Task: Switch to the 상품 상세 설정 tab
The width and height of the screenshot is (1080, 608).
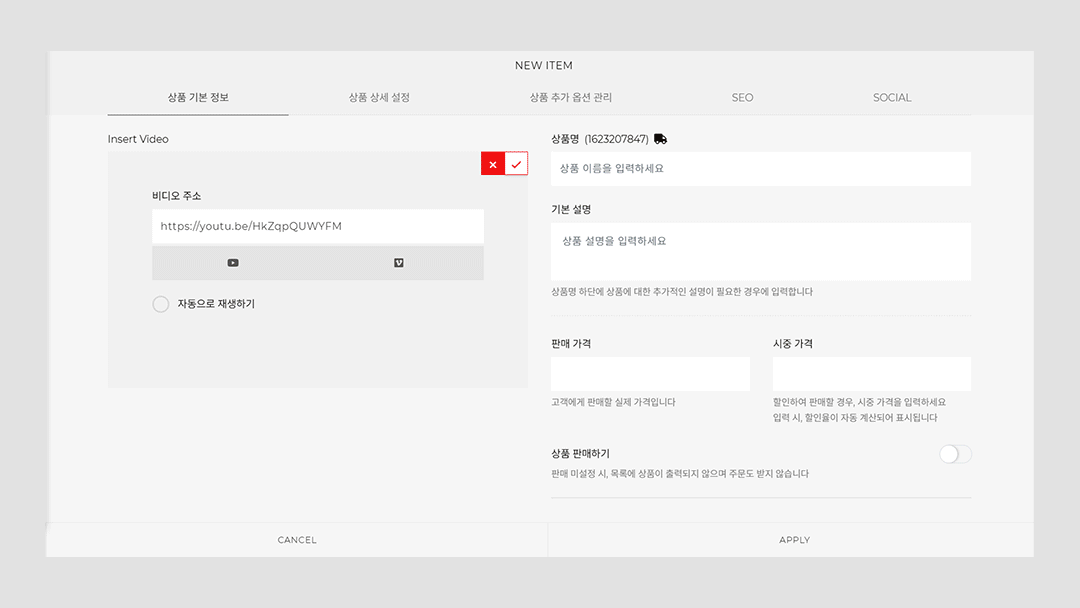Action: (379, 98)
